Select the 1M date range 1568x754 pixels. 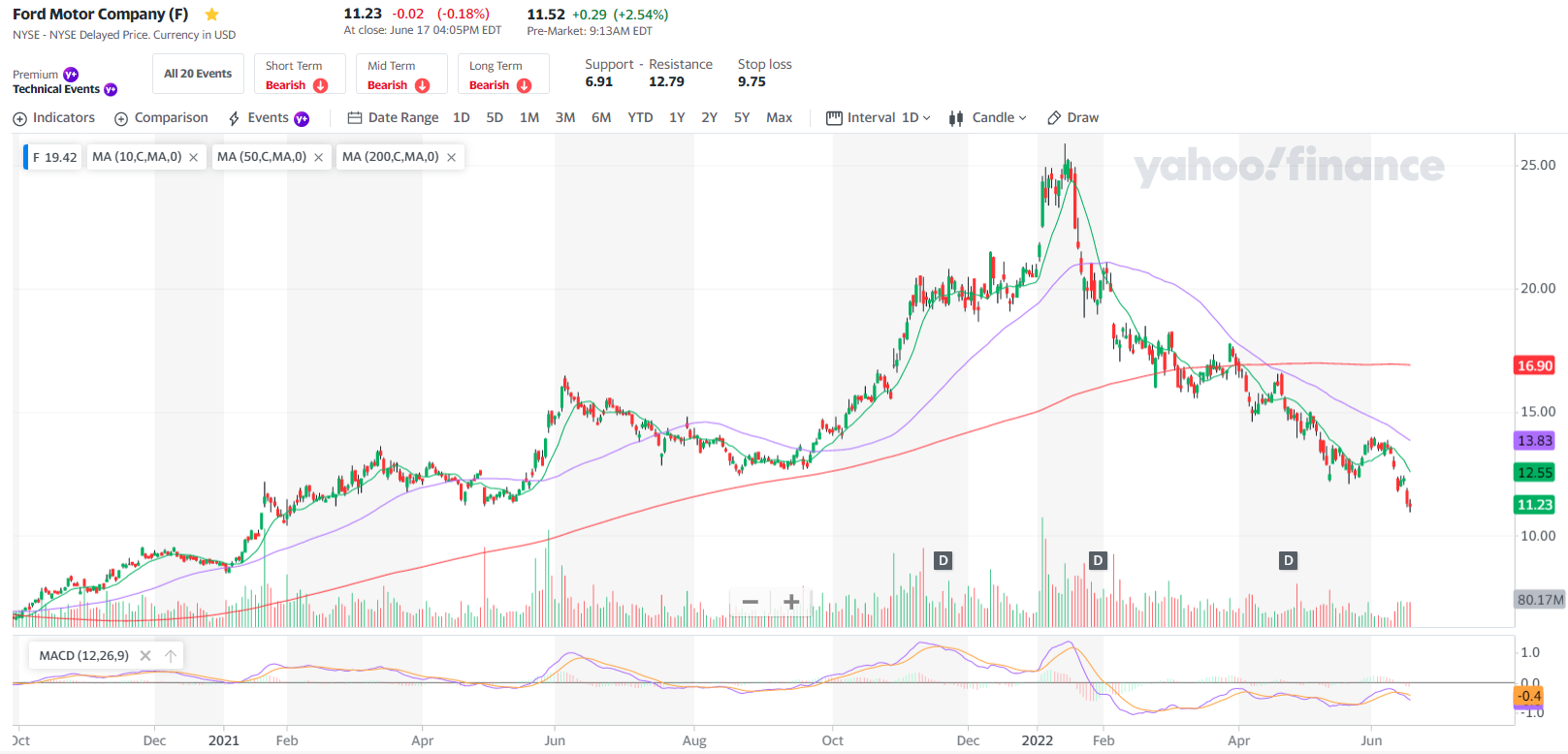coord(529,118)
